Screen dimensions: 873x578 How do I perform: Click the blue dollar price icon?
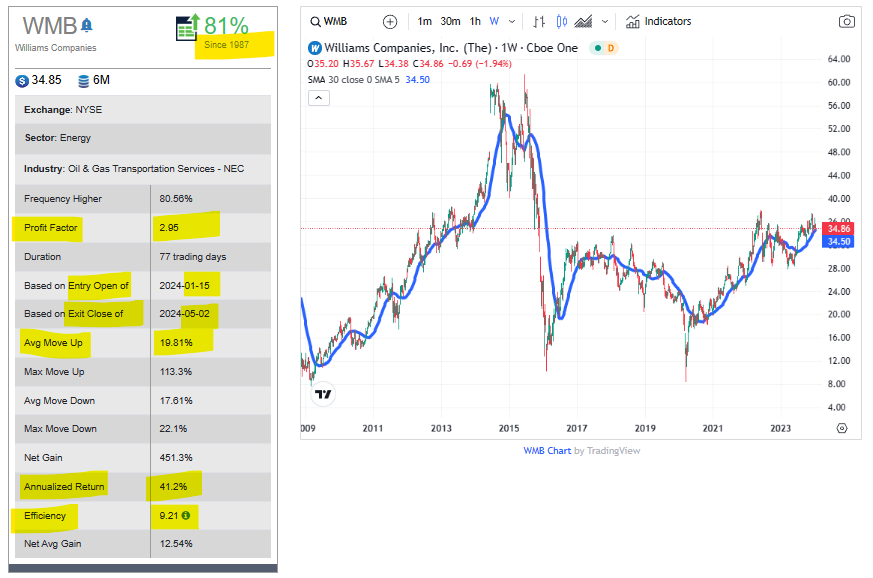coord(22,81)
